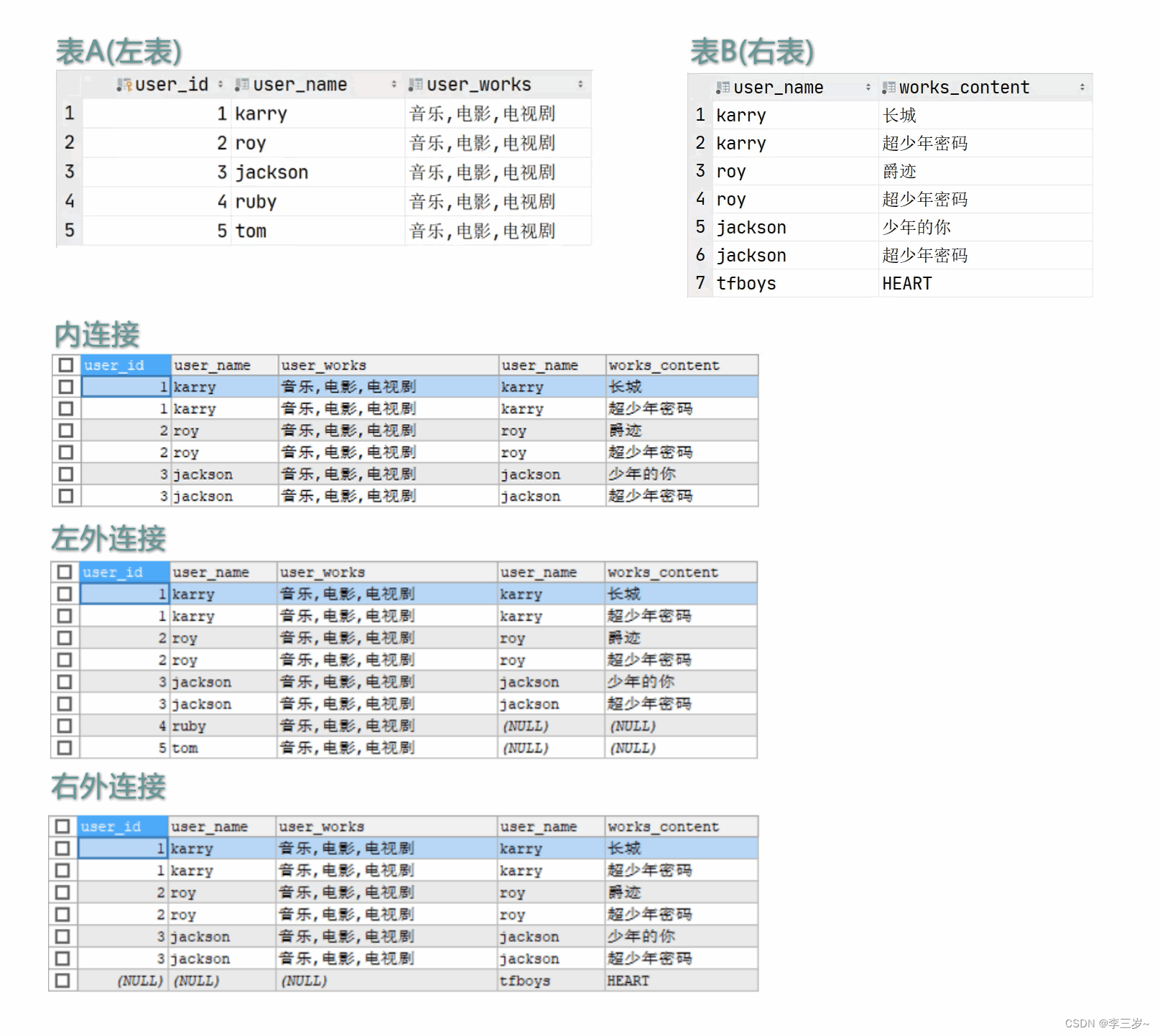This screenshot has width=1160, height=1036.
Task: Check the tfboys HEART row in 右外连接 table
Action: point(62,981)
